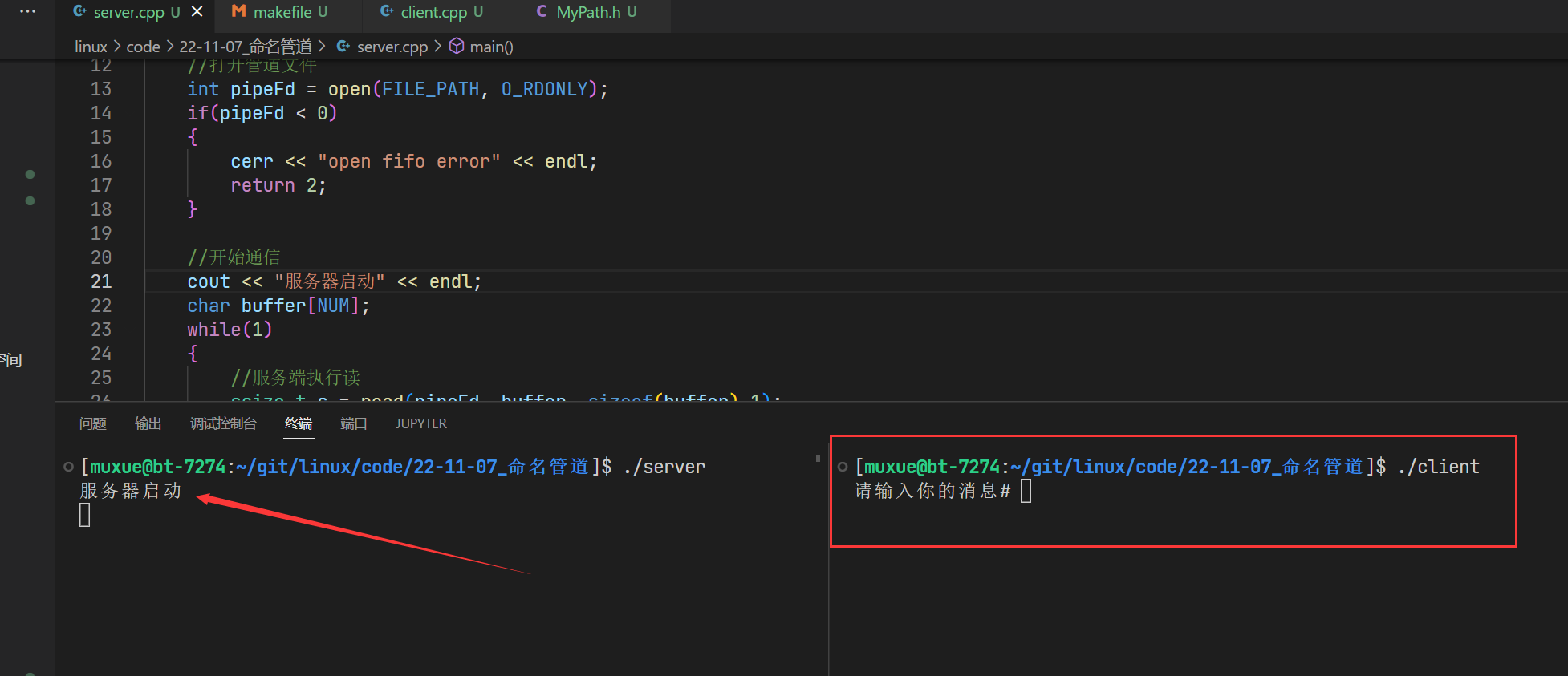Click the makefile M file icon
The image size is (1568, 676).
pyautogui.click(x=238, y=11)
